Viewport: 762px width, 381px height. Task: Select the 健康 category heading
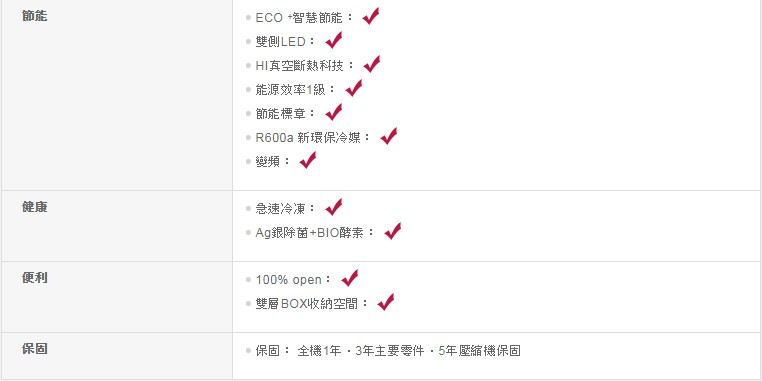[35, 207]
